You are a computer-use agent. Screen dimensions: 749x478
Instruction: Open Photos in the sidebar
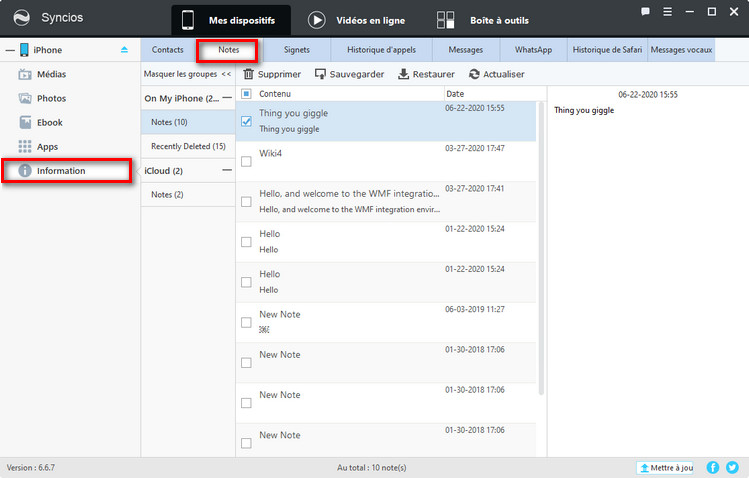click(51, 98)
